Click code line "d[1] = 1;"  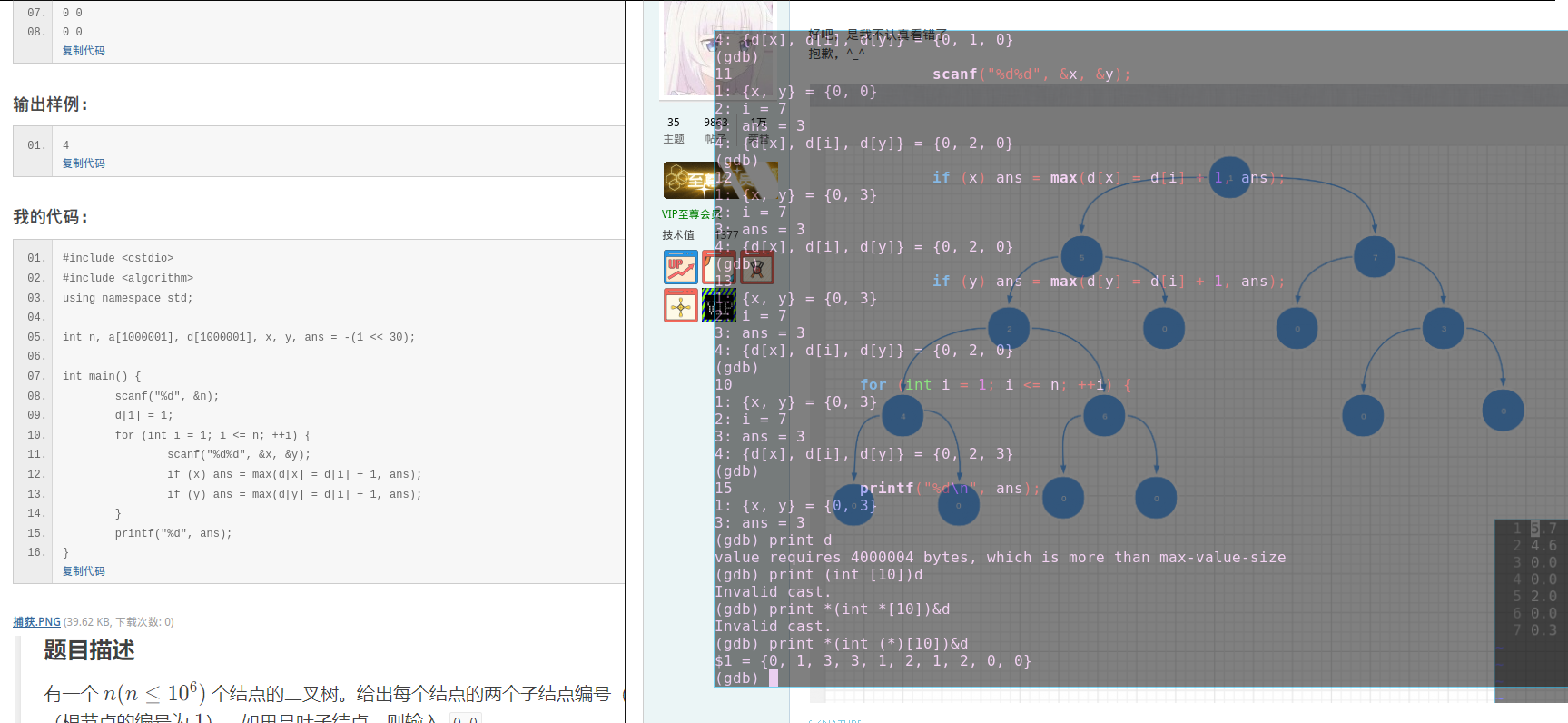[x=143, y=416]
